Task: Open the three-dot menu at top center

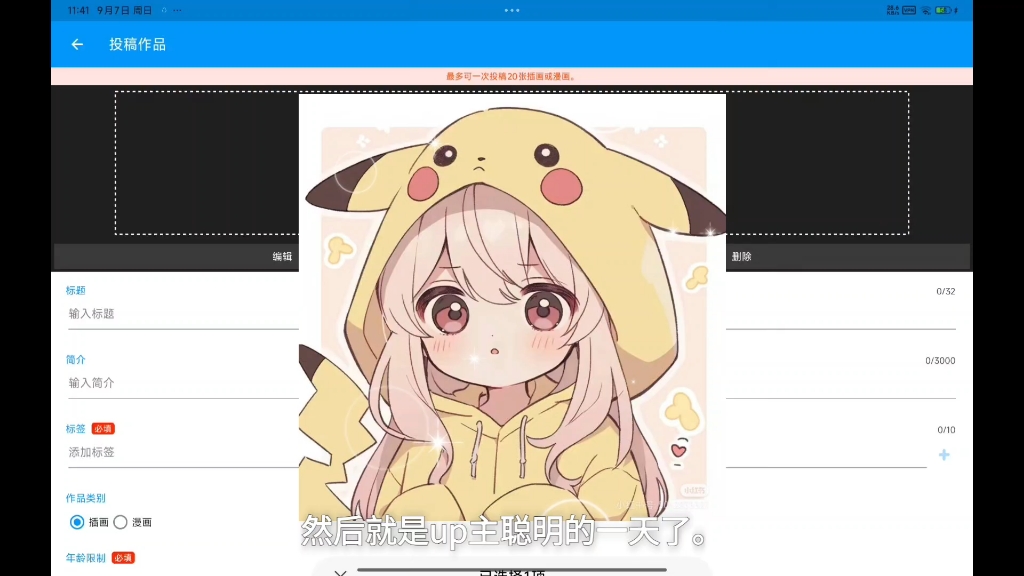Action: (512, 10)
